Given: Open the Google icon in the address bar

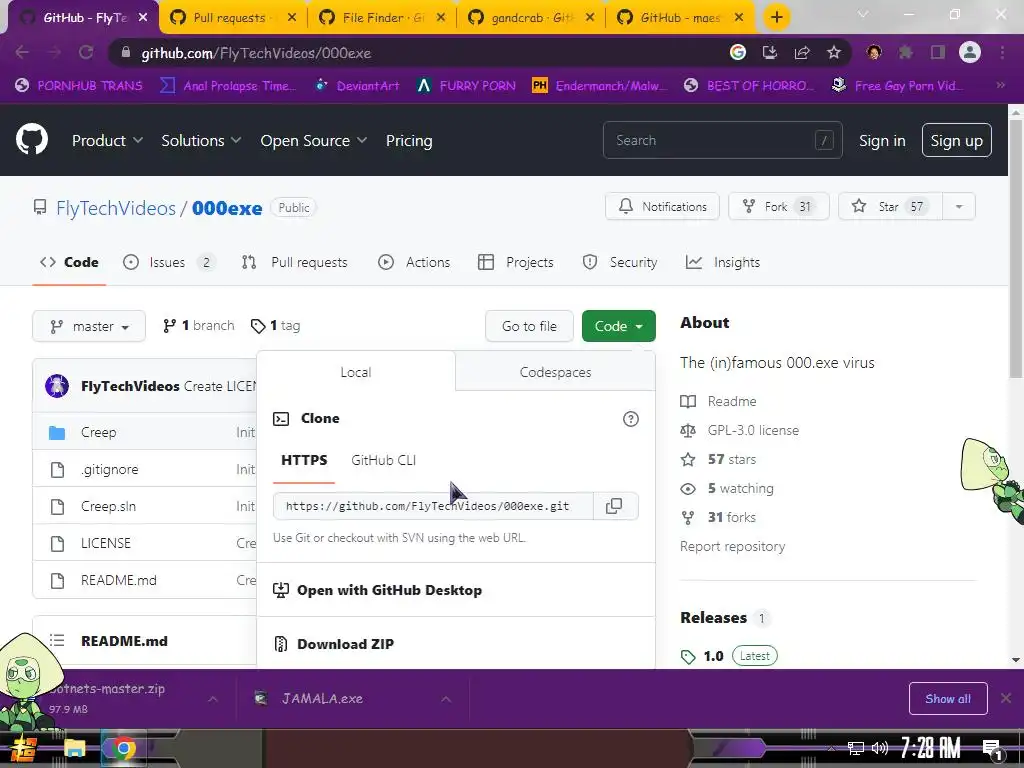Looking at the screenshot, I should [738, 53].
